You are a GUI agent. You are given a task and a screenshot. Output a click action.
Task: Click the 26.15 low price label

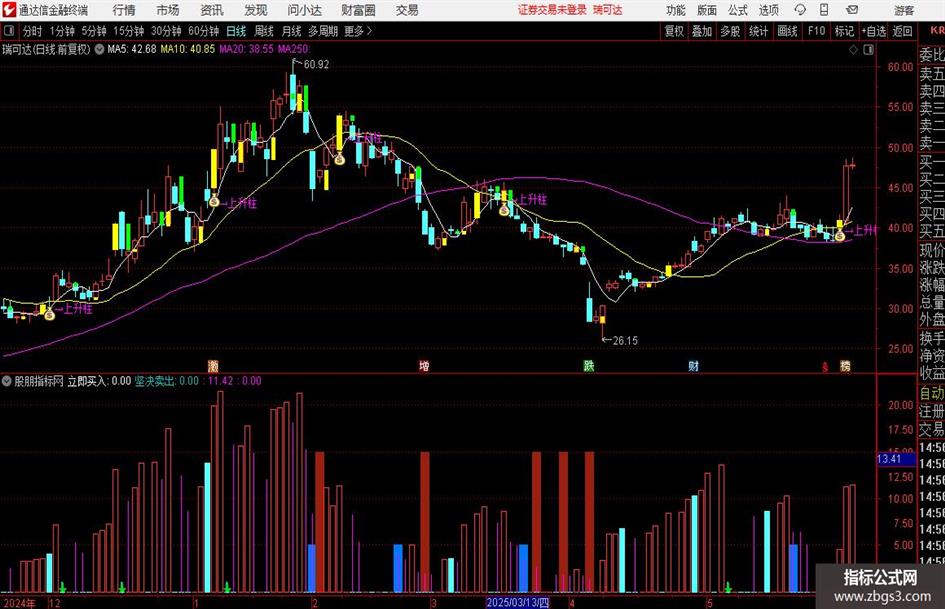coord(625,341)
